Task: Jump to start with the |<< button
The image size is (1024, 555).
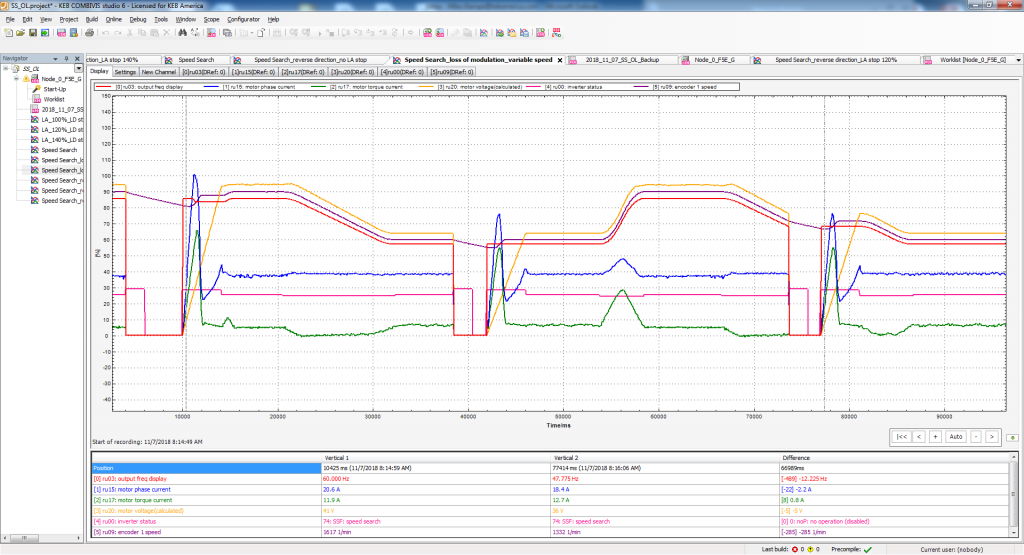Action: (901, 437)
